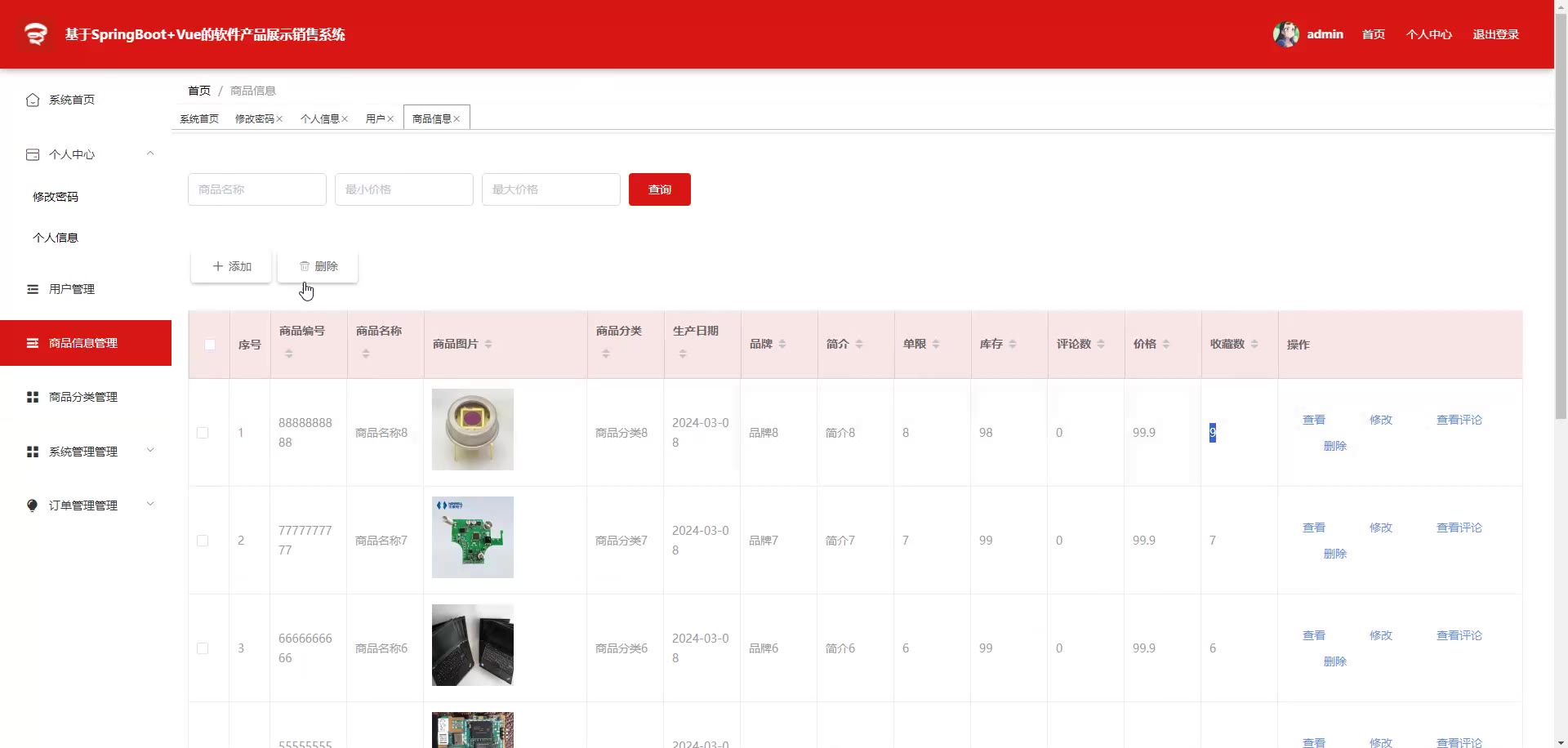Click the card icon beside 个人中心
This screenshot has width=1568, height=748.
tap(33, 154)
